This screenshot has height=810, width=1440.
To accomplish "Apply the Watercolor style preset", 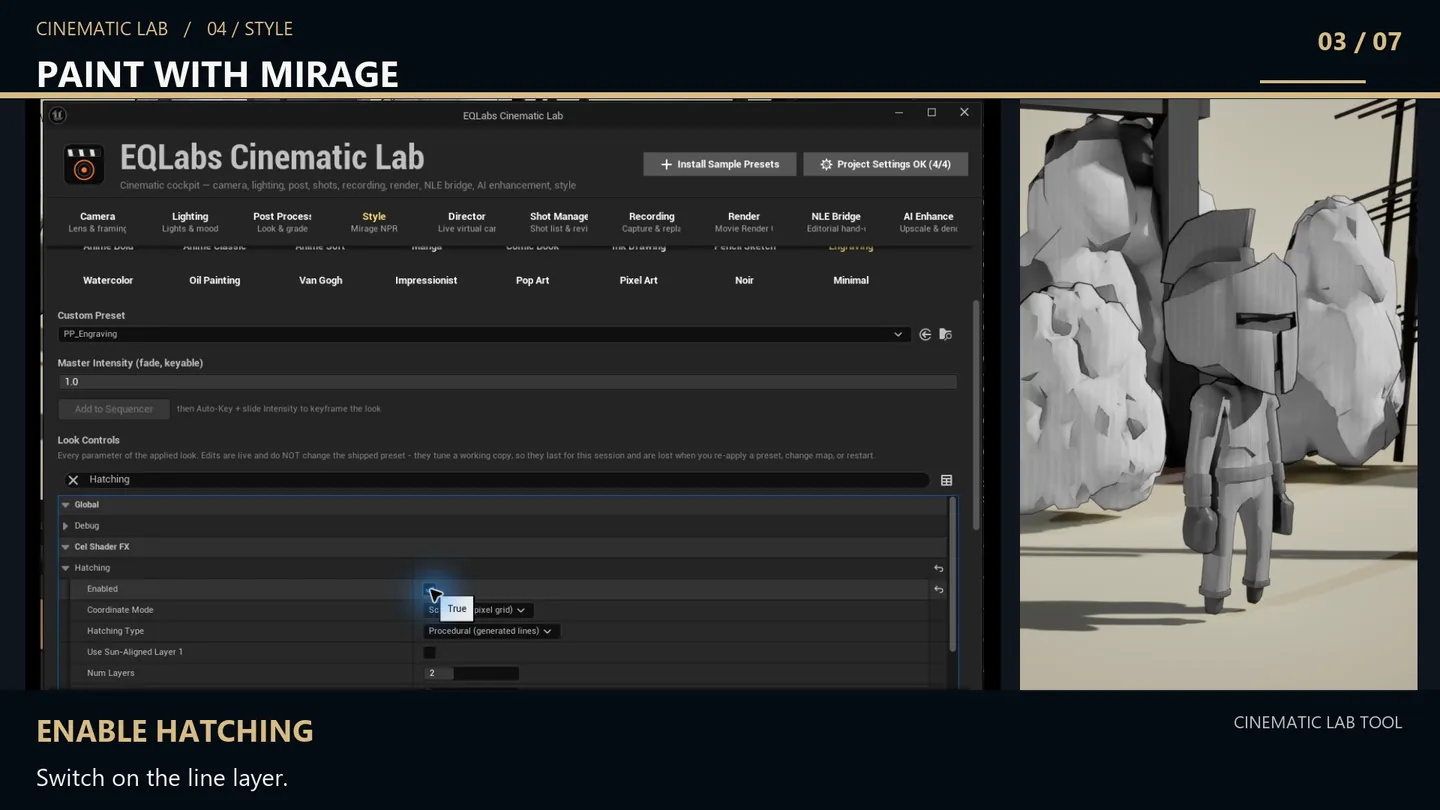I will [108, 280].
